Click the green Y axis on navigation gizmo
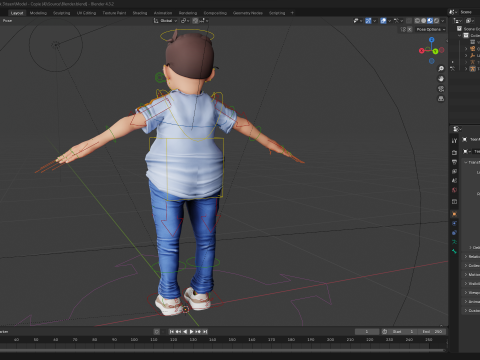Screen dimensions: 480x360 pyautogui.click(x=435, y=51)
